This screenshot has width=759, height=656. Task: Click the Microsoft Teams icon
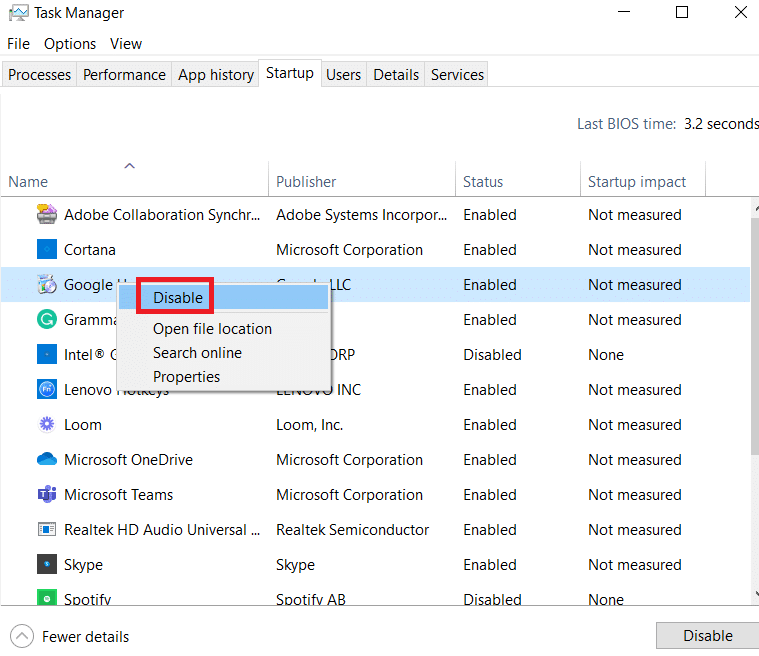pyautogui.click(x=47, y=494)
